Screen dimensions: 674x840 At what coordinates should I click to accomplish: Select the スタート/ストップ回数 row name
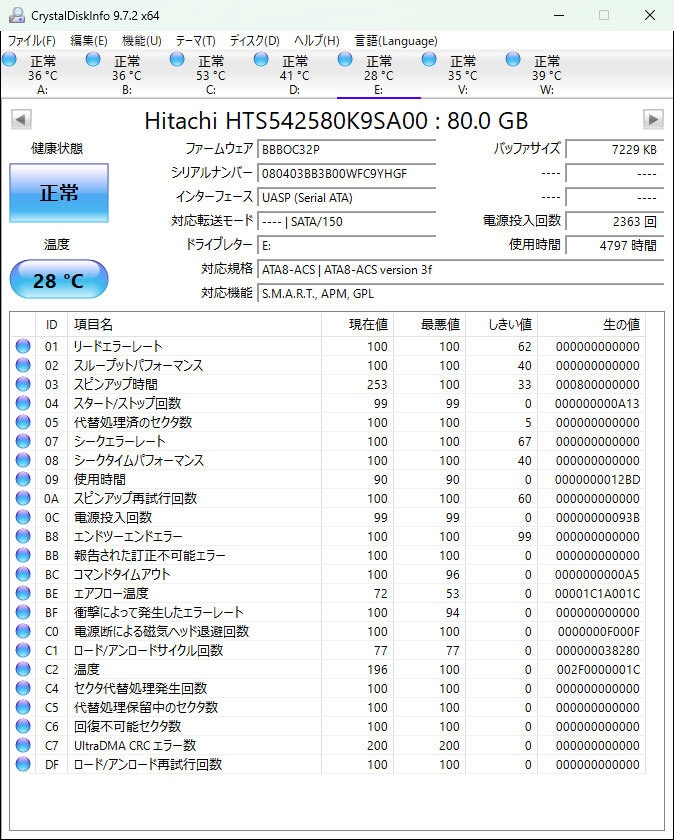(128, 403)
